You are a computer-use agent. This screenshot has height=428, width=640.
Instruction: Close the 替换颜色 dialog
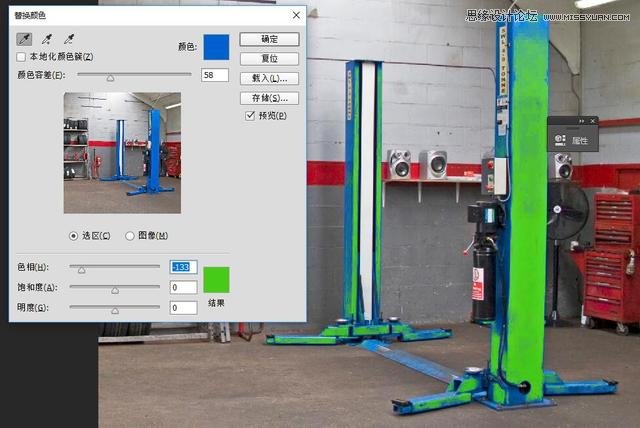tap(296, 15)
